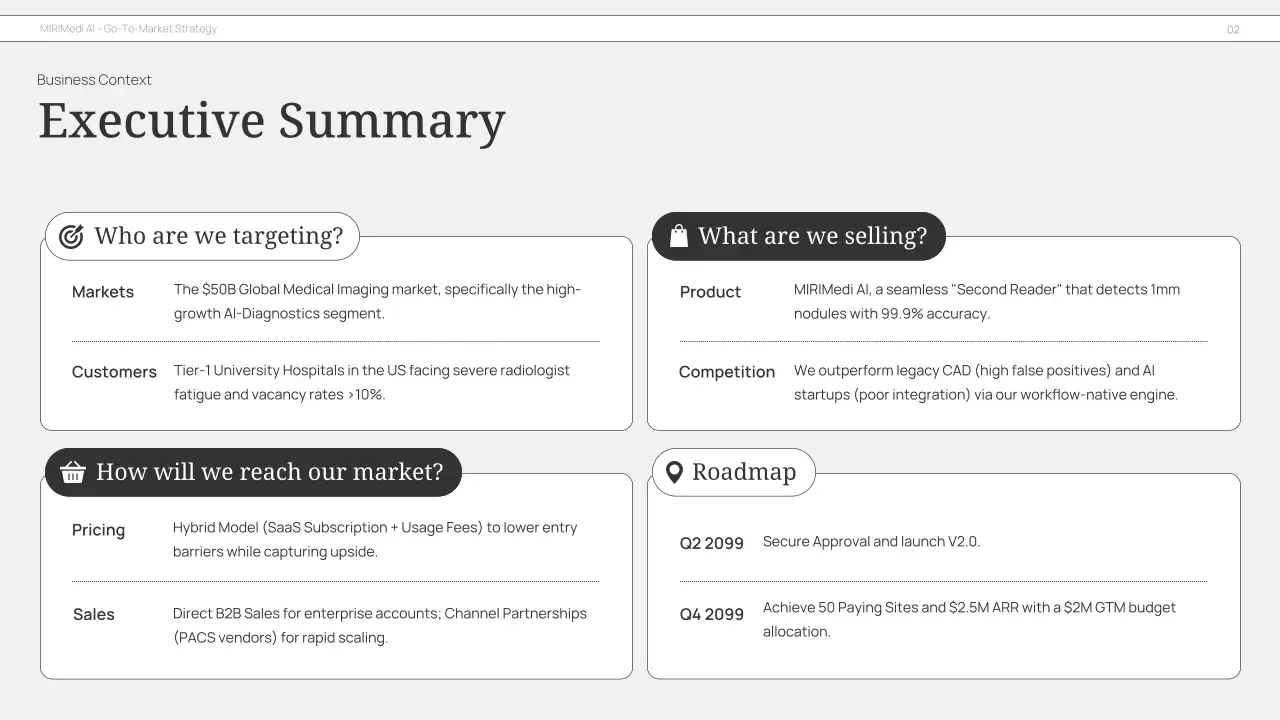
Task: Click the Q2 2099 milestone label
Action: 712,543
